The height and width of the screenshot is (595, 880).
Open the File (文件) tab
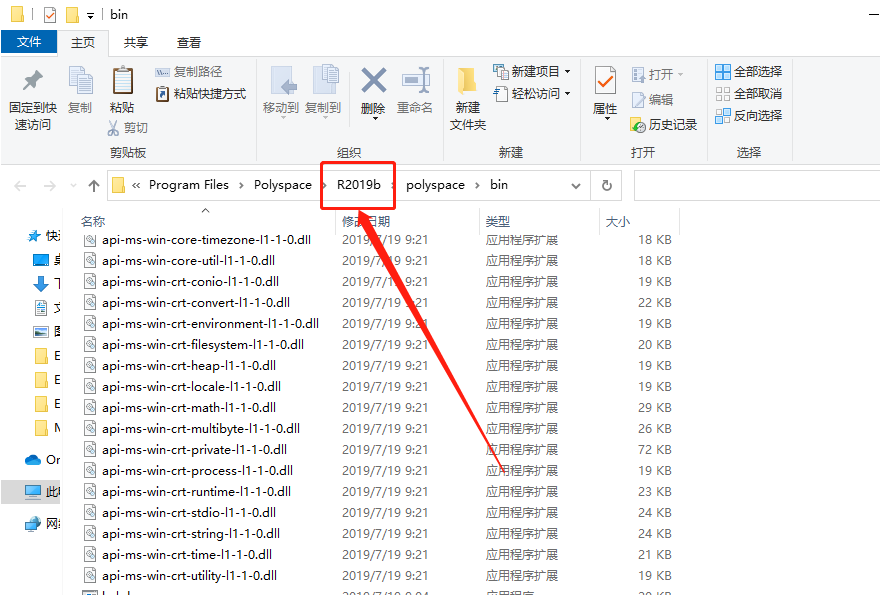click(29, 42)
